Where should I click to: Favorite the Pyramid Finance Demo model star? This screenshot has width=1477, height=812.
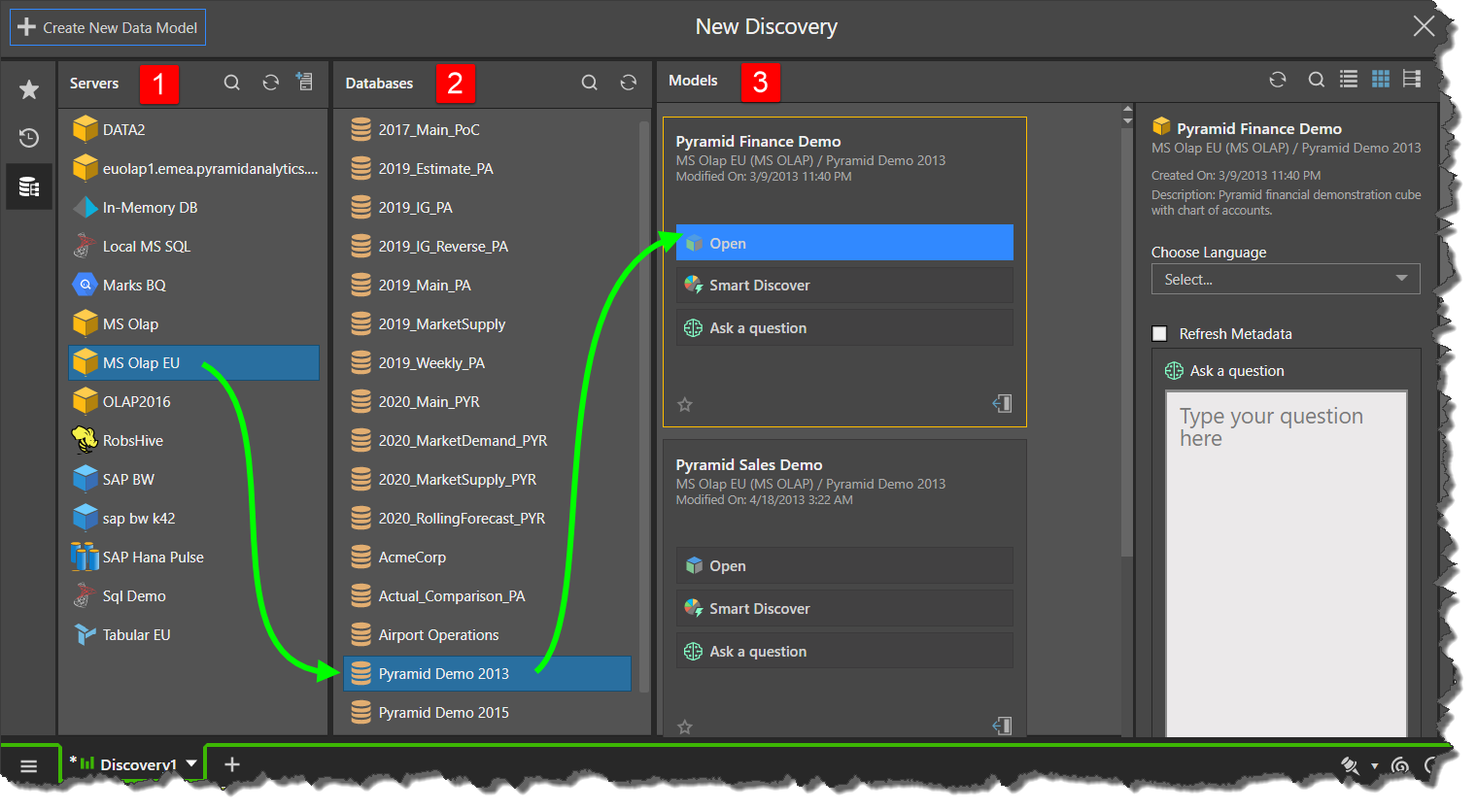point(685,404)
